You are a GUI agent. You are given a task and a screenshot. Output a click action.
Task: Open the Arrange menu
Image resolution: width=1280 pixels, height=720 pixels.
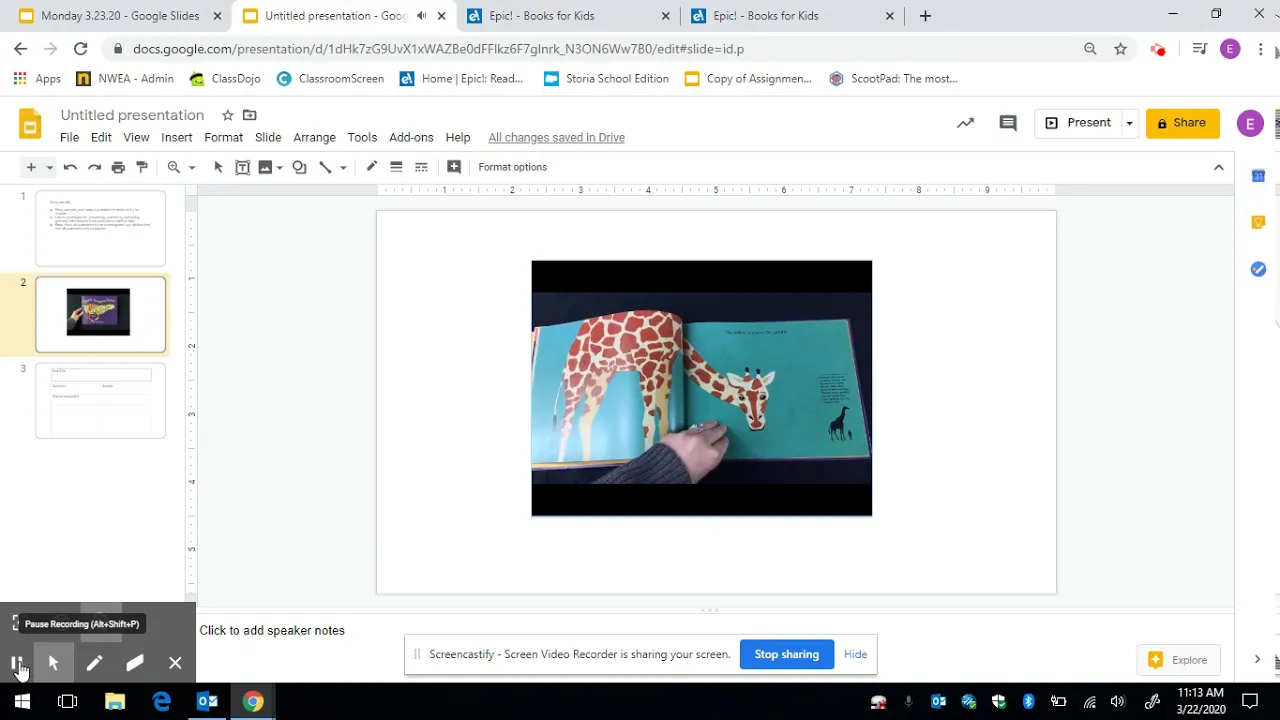pyautogui.click(x=314, y=137)
